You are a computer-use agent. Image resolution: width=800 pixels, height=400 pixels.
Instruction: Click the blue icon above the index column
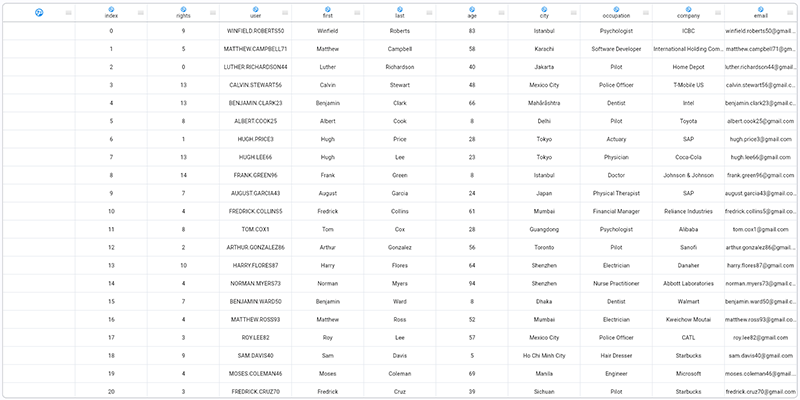[x=111, y=9]
